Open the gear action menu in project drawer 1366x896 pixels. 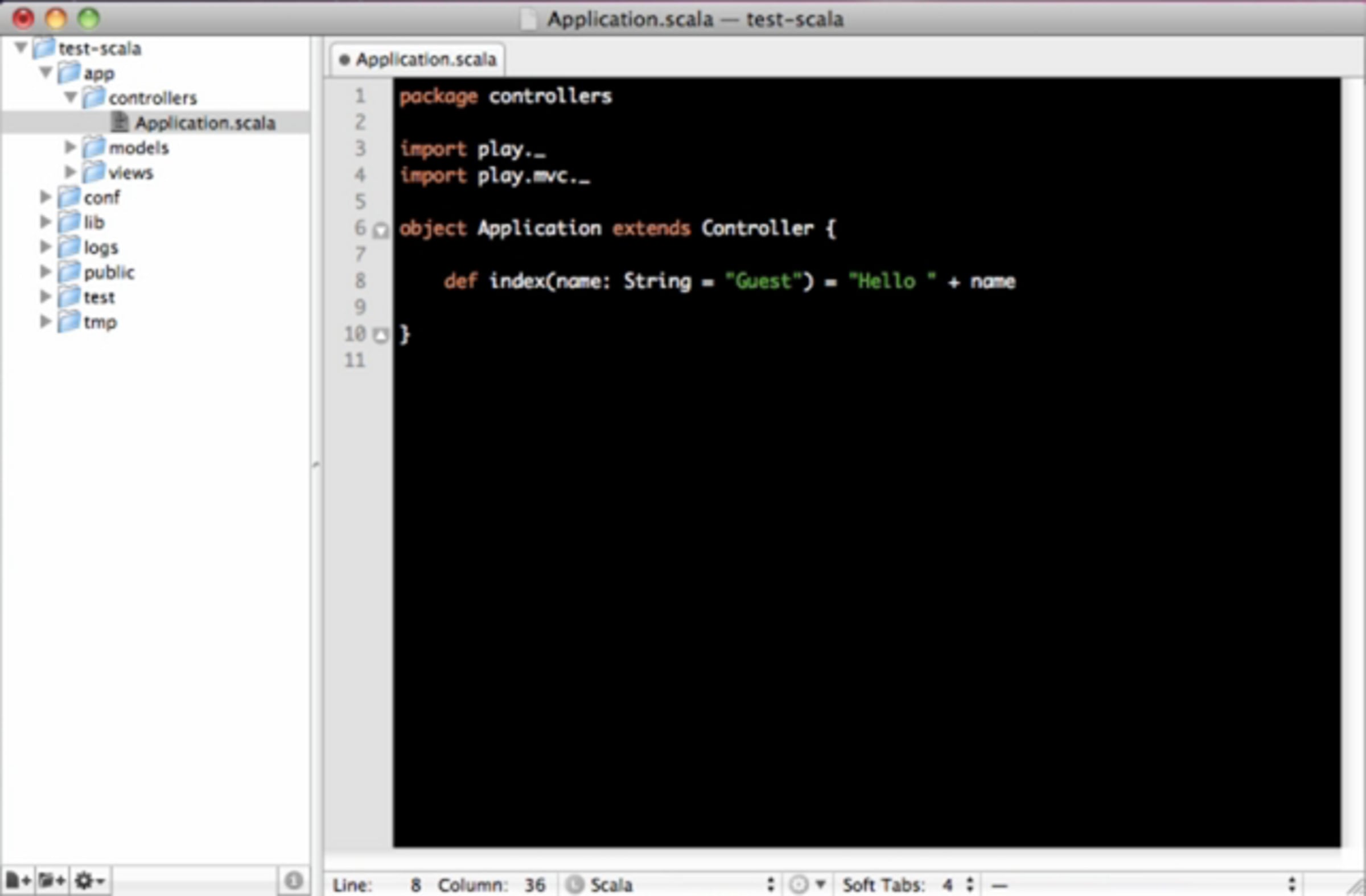click(89, 880)
